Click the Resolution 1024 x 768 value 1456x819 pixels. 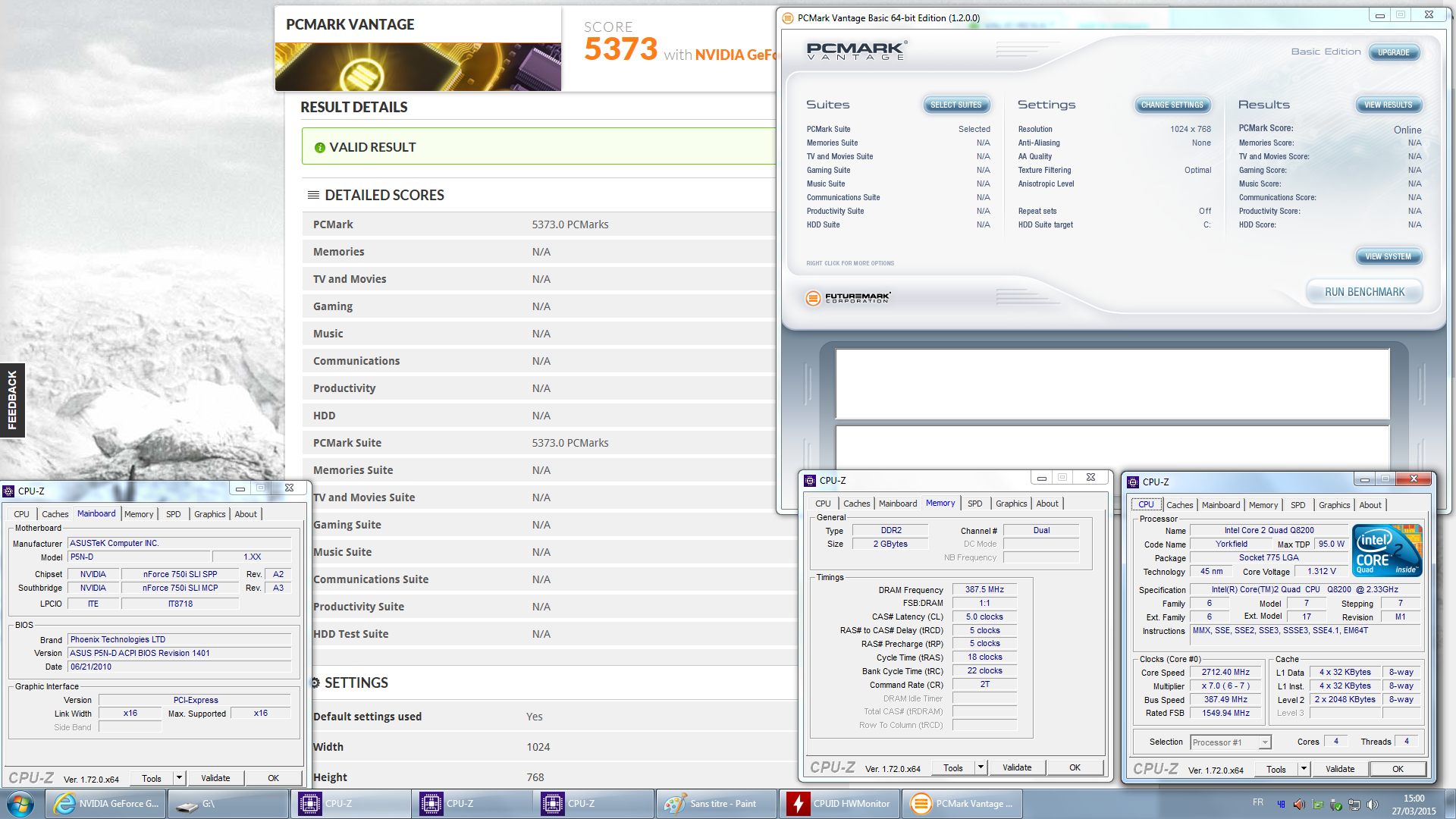1190,129
